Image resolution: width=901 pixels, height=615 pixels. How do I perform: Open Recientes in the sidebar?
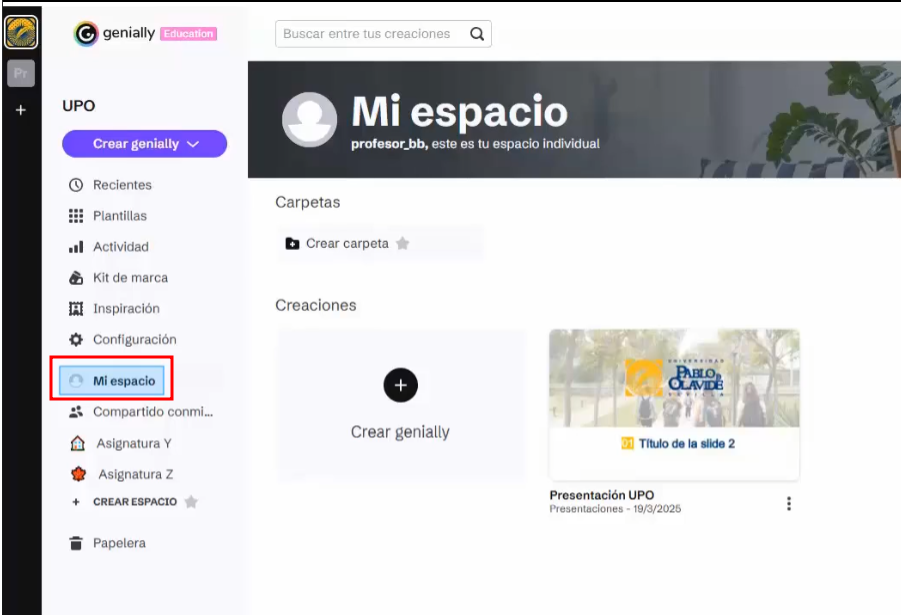click(122, 185)
